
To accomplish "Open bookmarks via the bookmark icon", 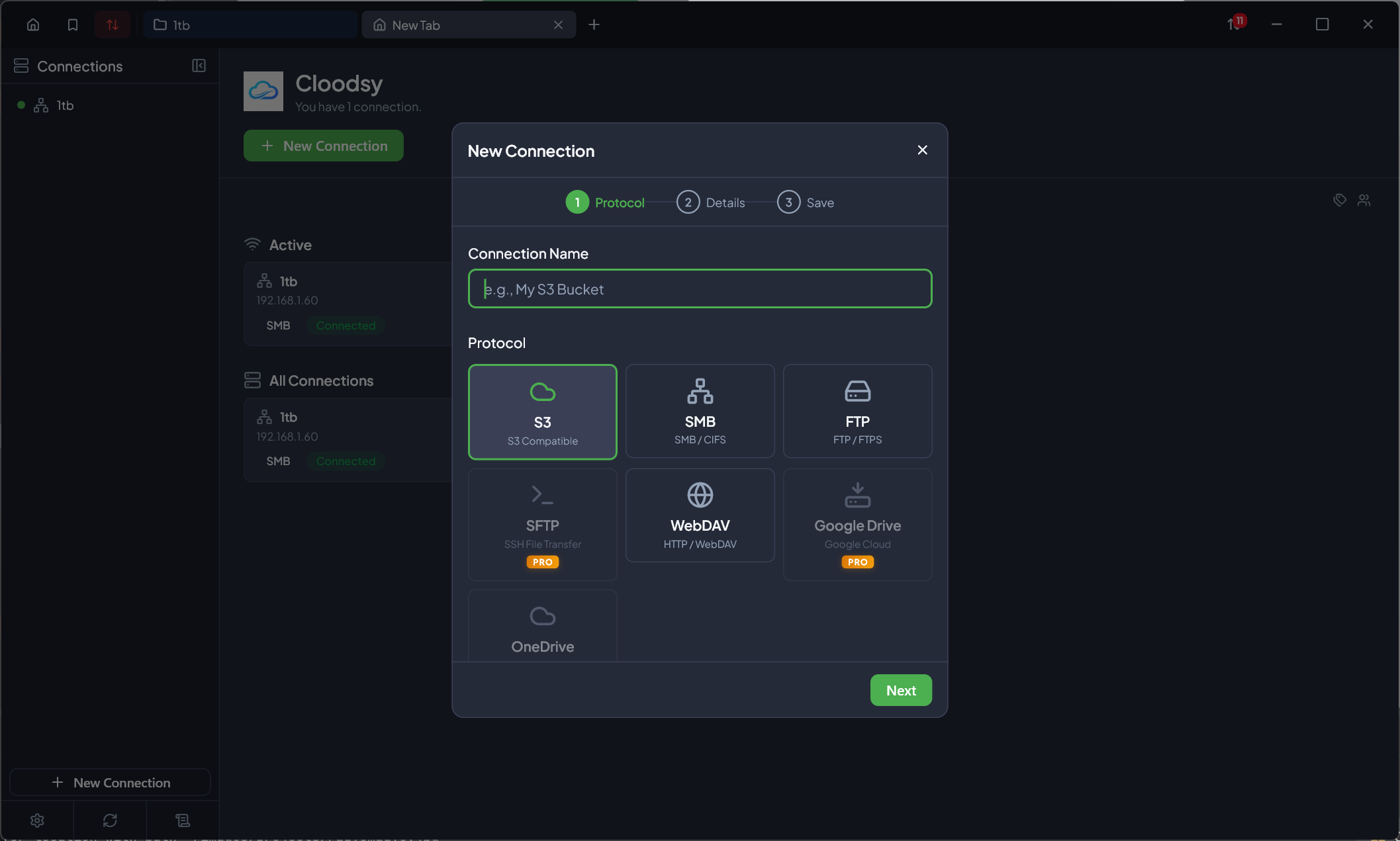I will tap(72, 24).
